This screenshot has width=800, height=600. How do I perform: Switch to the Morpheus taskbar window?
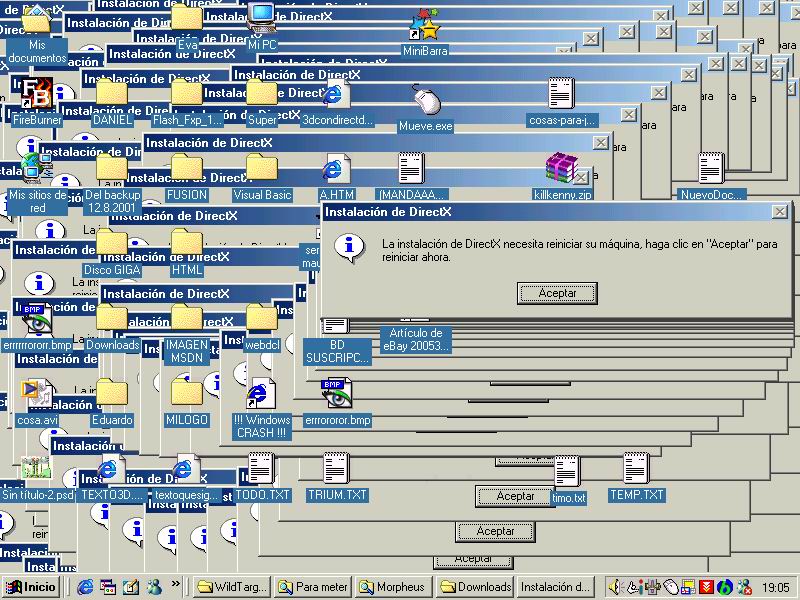coord(394,587)
